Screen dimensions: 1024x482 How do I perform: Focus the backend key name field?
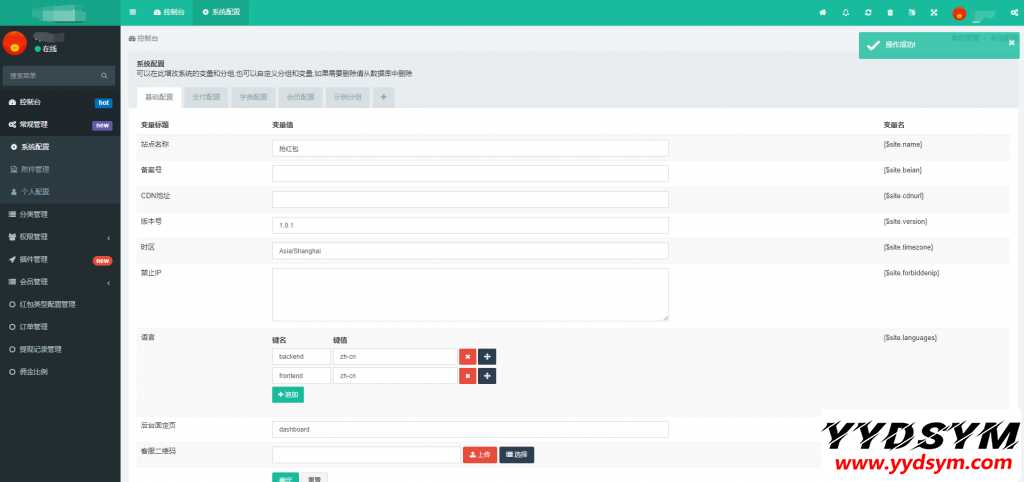click(302, 357)
